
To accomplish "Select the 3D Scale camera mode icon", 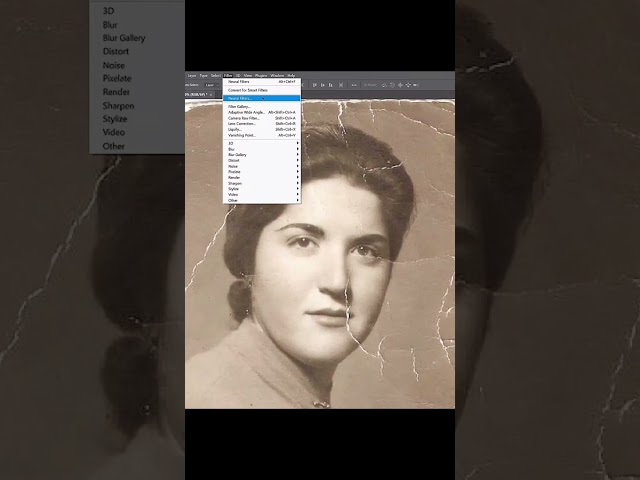I will pyautogui.click(x=416, y=85).
